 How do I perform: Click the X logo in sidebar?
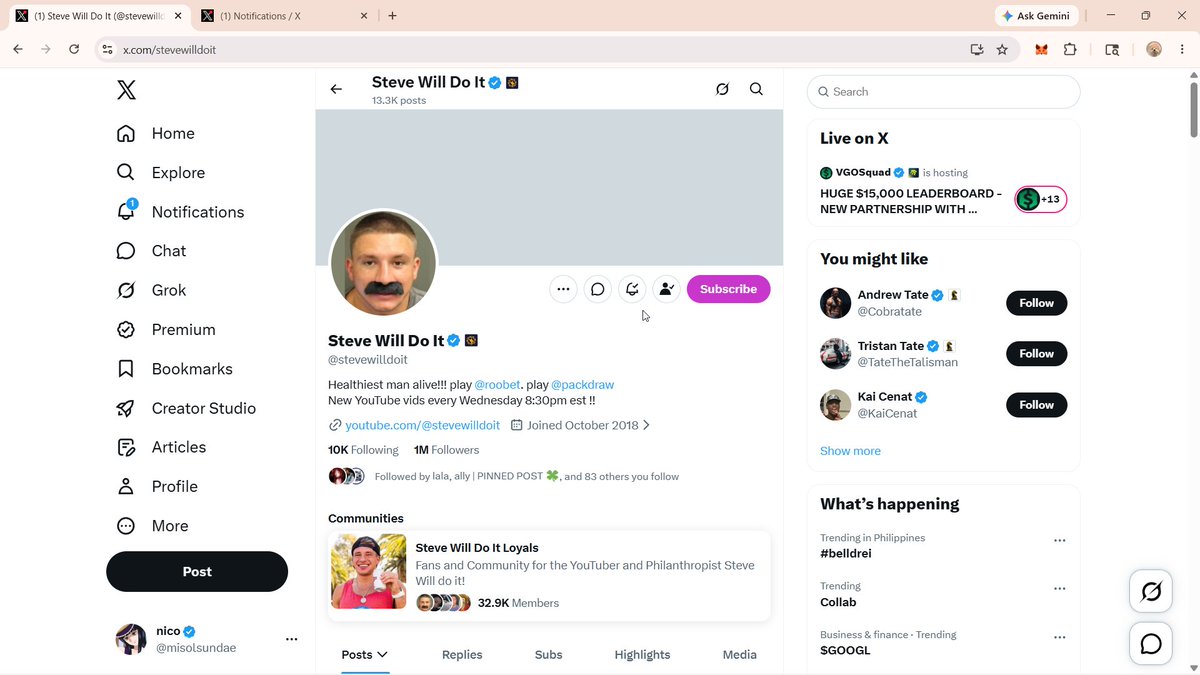tap(126, 91)
